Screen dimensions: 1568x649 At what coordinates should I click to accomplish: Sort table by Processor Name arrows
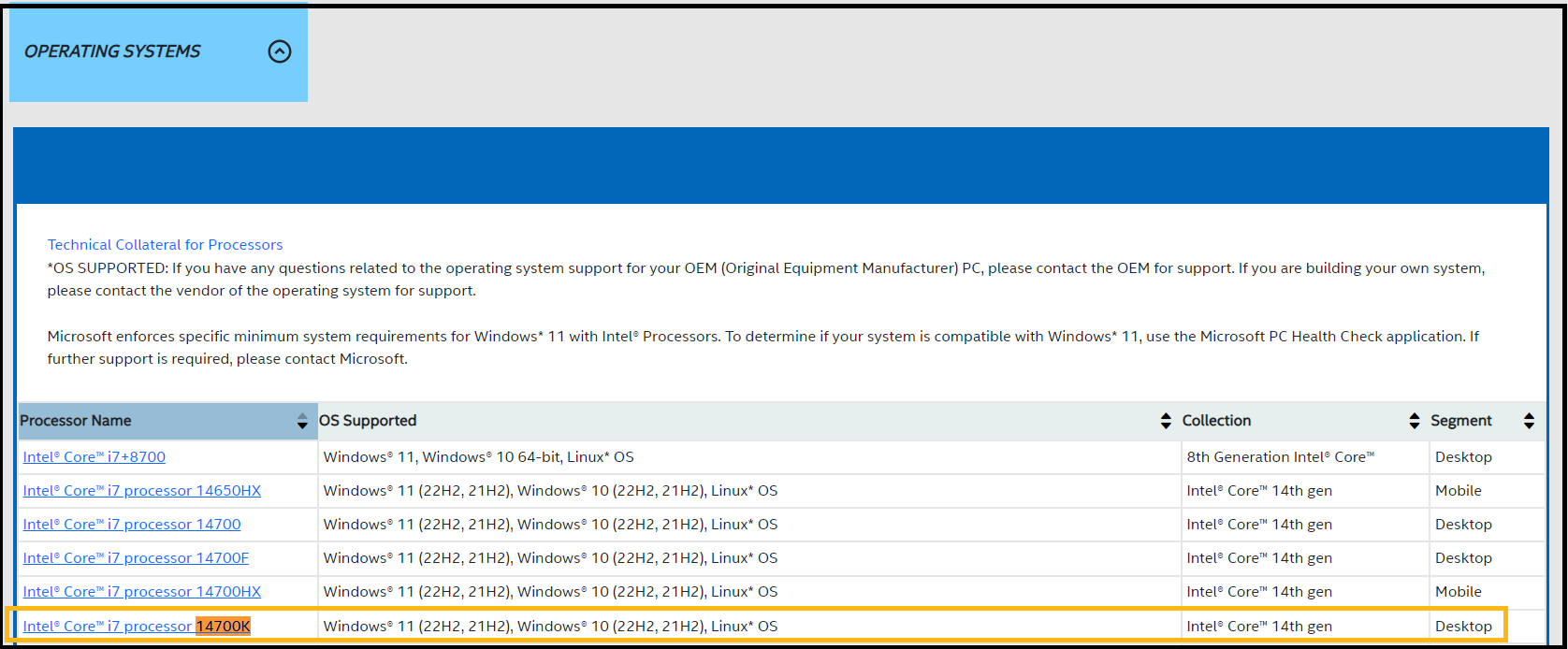click(x=302, y=422)
